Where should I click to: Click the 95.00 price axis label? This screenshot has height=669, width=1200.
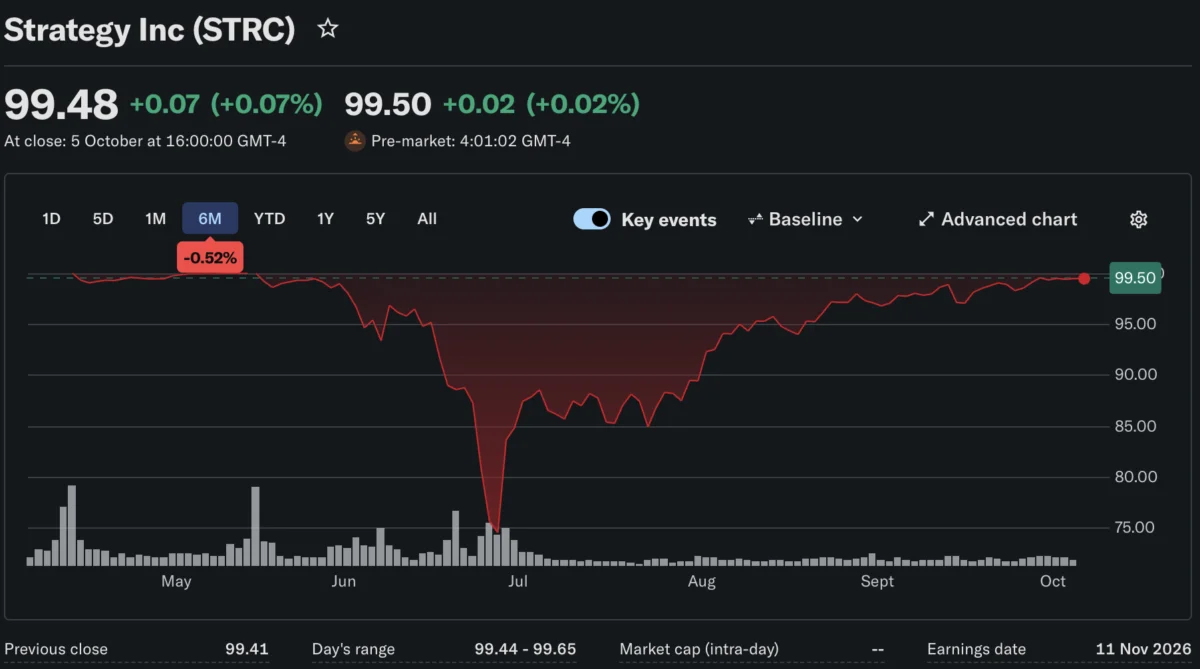coord(1135,324)
